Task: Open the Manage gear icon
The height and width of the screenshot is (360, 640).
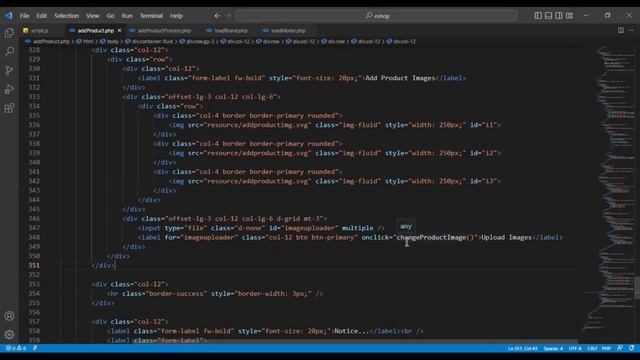Action: click(9, 334)
